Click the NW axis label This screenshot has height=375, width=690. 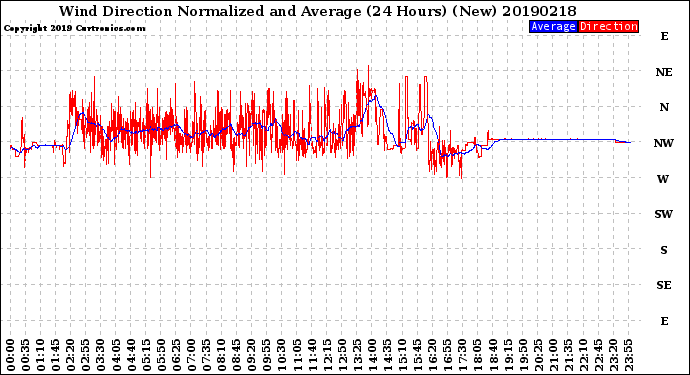664,143
